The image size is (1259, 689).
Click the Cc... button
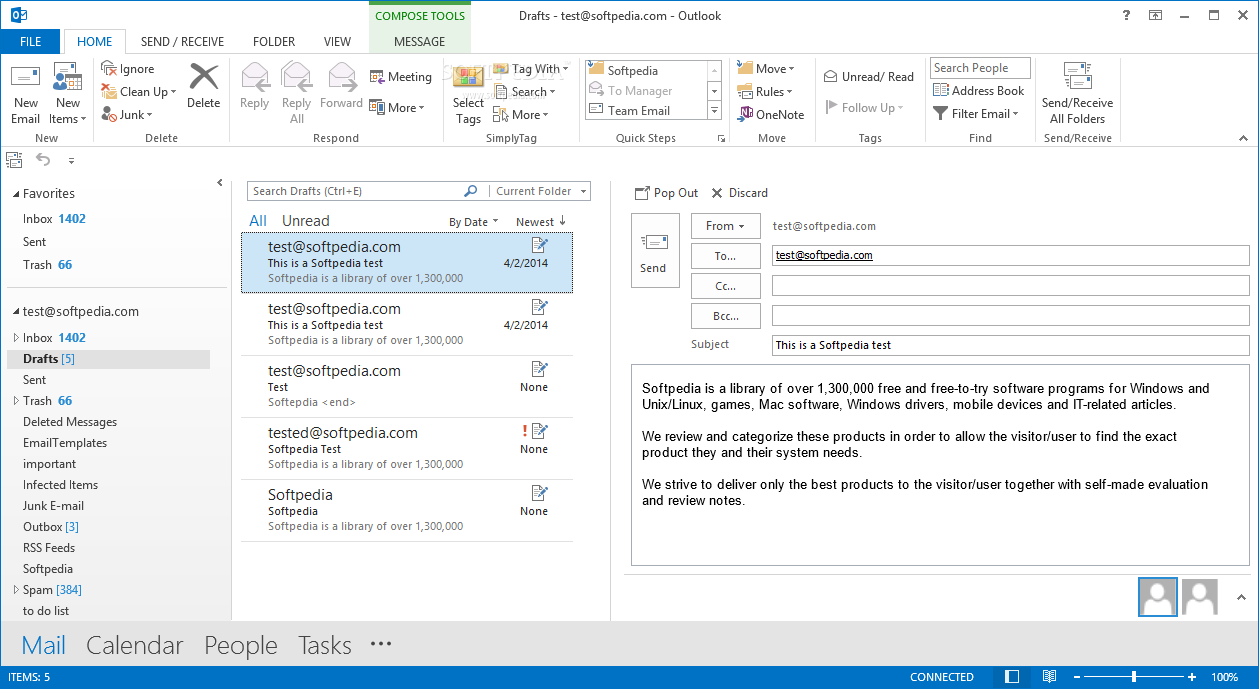(725, 286)
